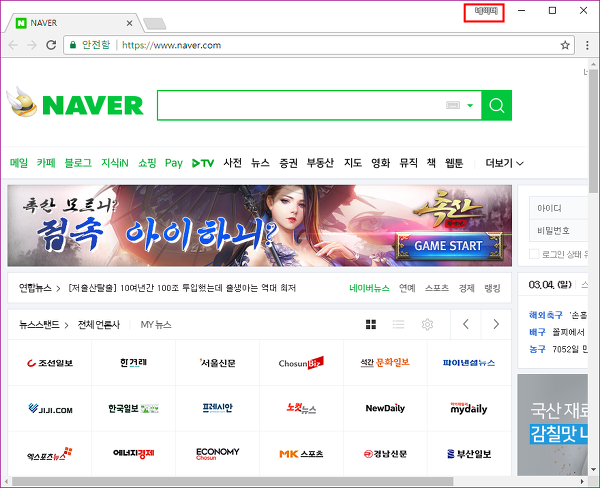The height and width of the screenshot is (488, 600).
Task: Click the 아이디 login field
Action: (x=559, y=208)
